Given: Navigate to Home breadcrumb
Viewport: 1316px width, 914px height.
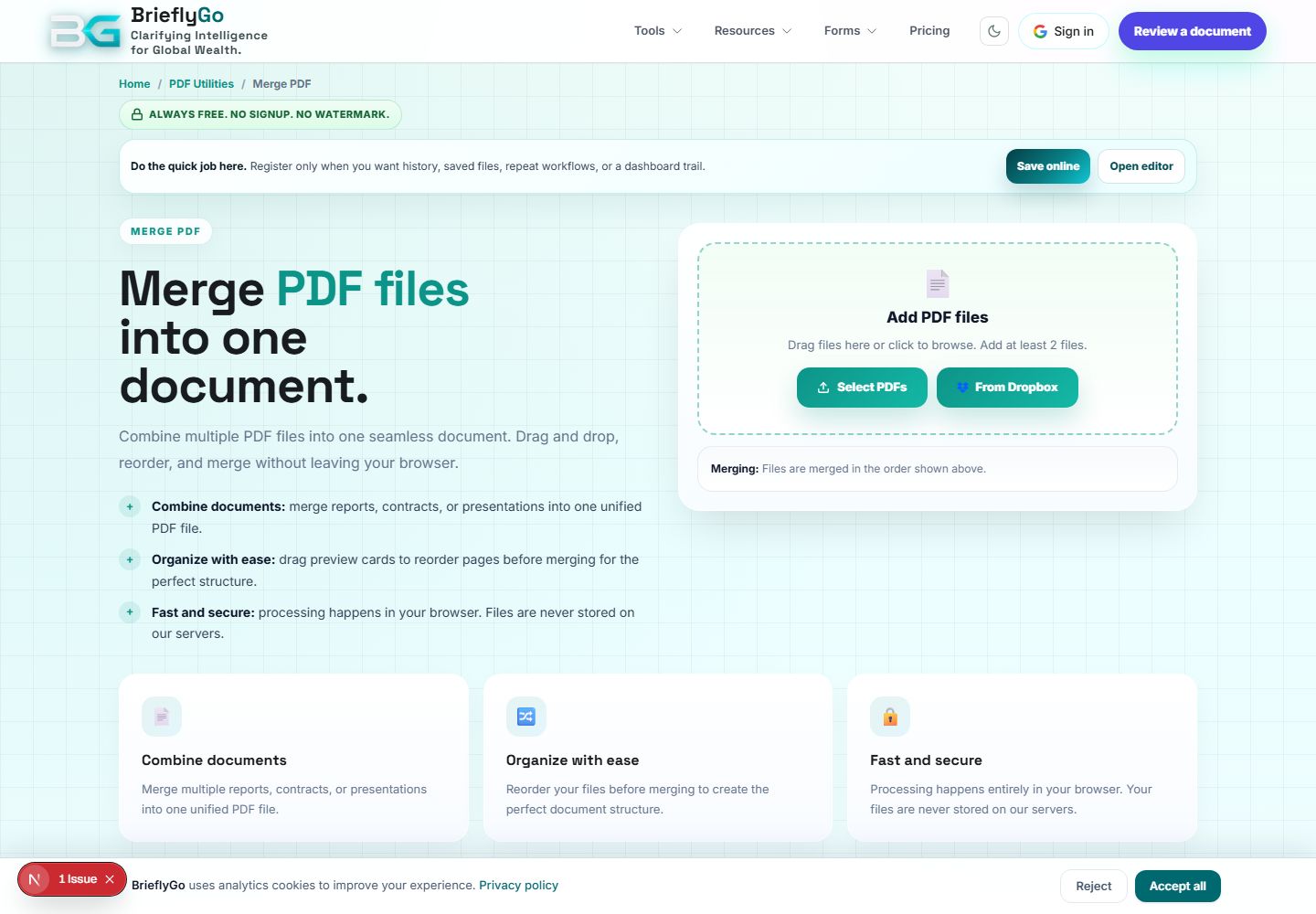Looking at the screenshot, I should tap(134, 84).
